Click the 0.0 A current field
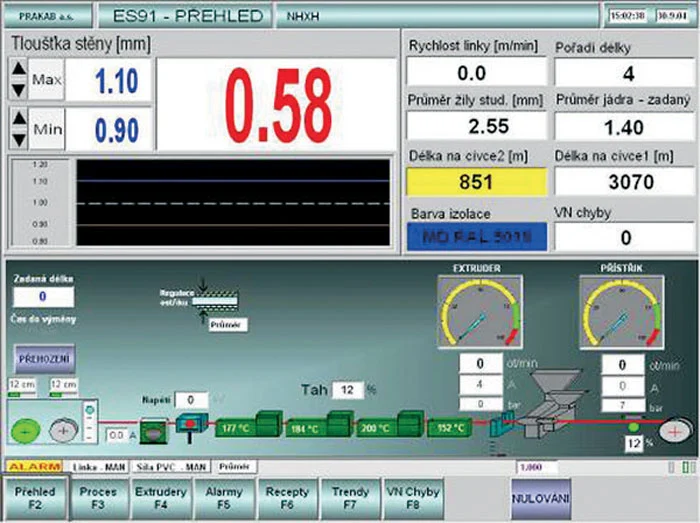The width and height of the screenshot is (700, 523). click(x=116, y=435)
